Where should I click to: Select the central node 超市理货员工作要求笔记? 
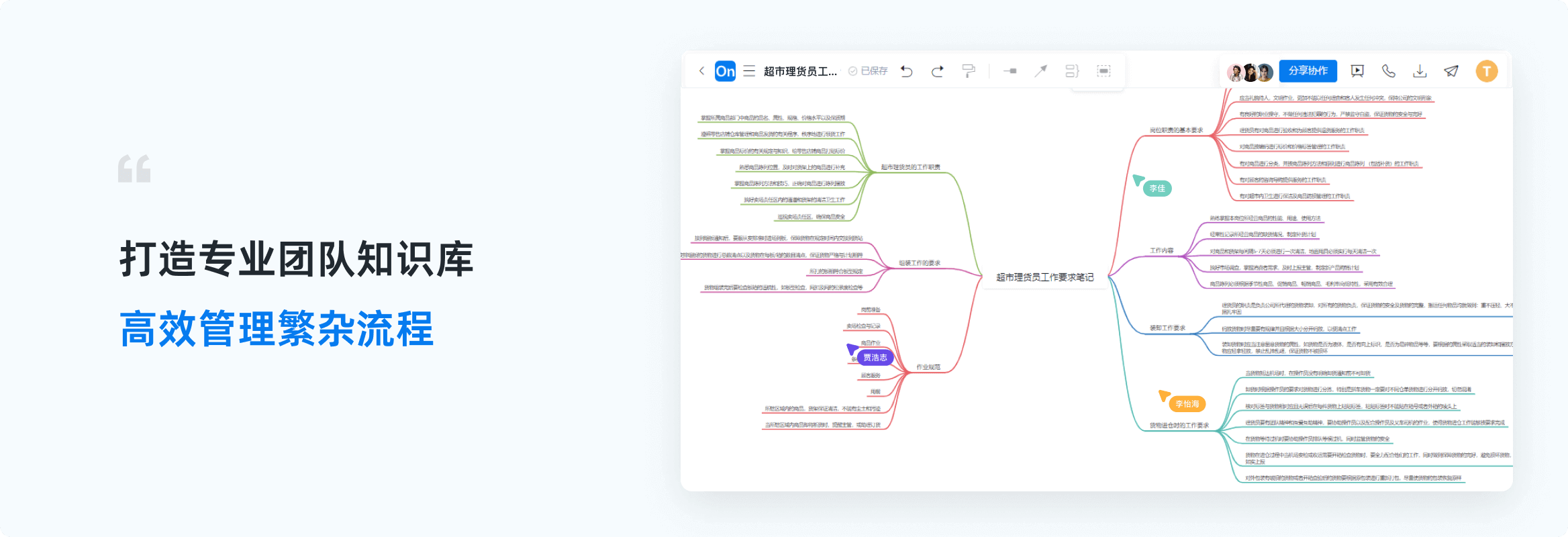pos(1044,277)
